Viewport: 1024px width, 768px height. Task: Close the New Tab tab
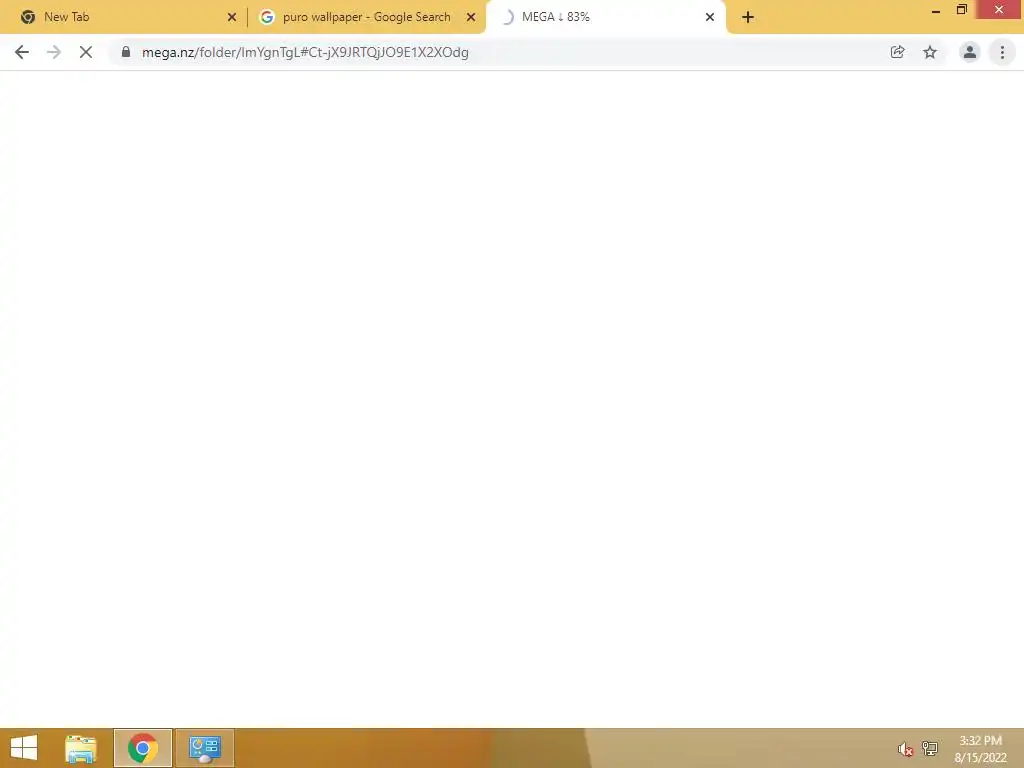tap(232, 17)
